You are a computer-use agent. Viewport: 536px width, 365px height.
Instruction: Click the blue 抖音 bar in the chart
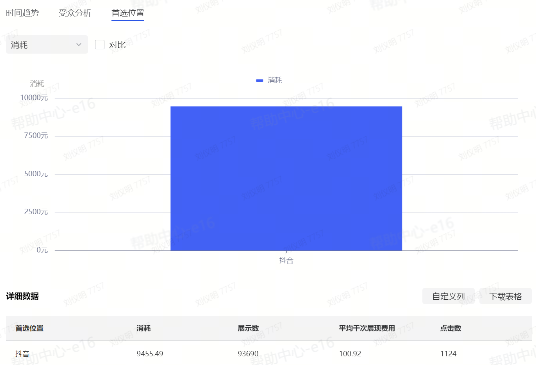click(x=286, y=178)
